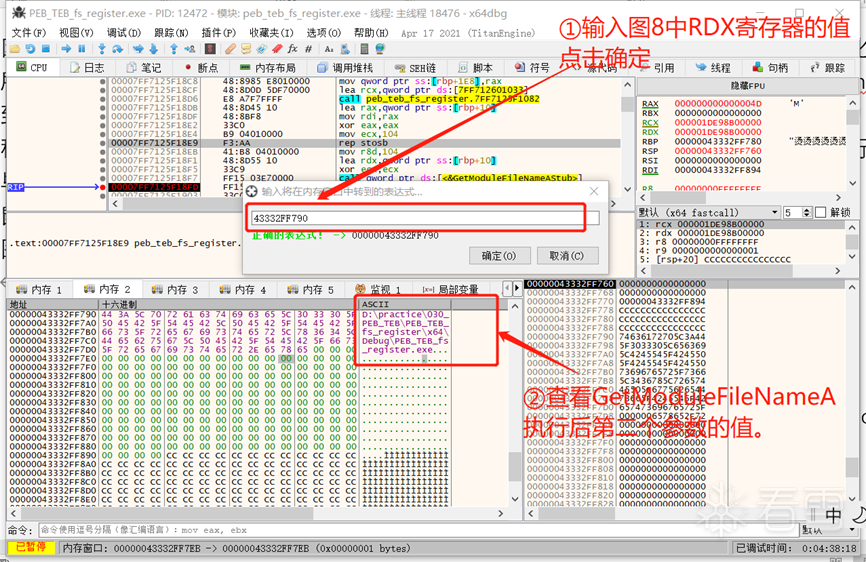The width and height of the screenshot is (866, 562).
Task: Click the red breakpoint dot at the RIP line
Action: click(x=103, y=187)
